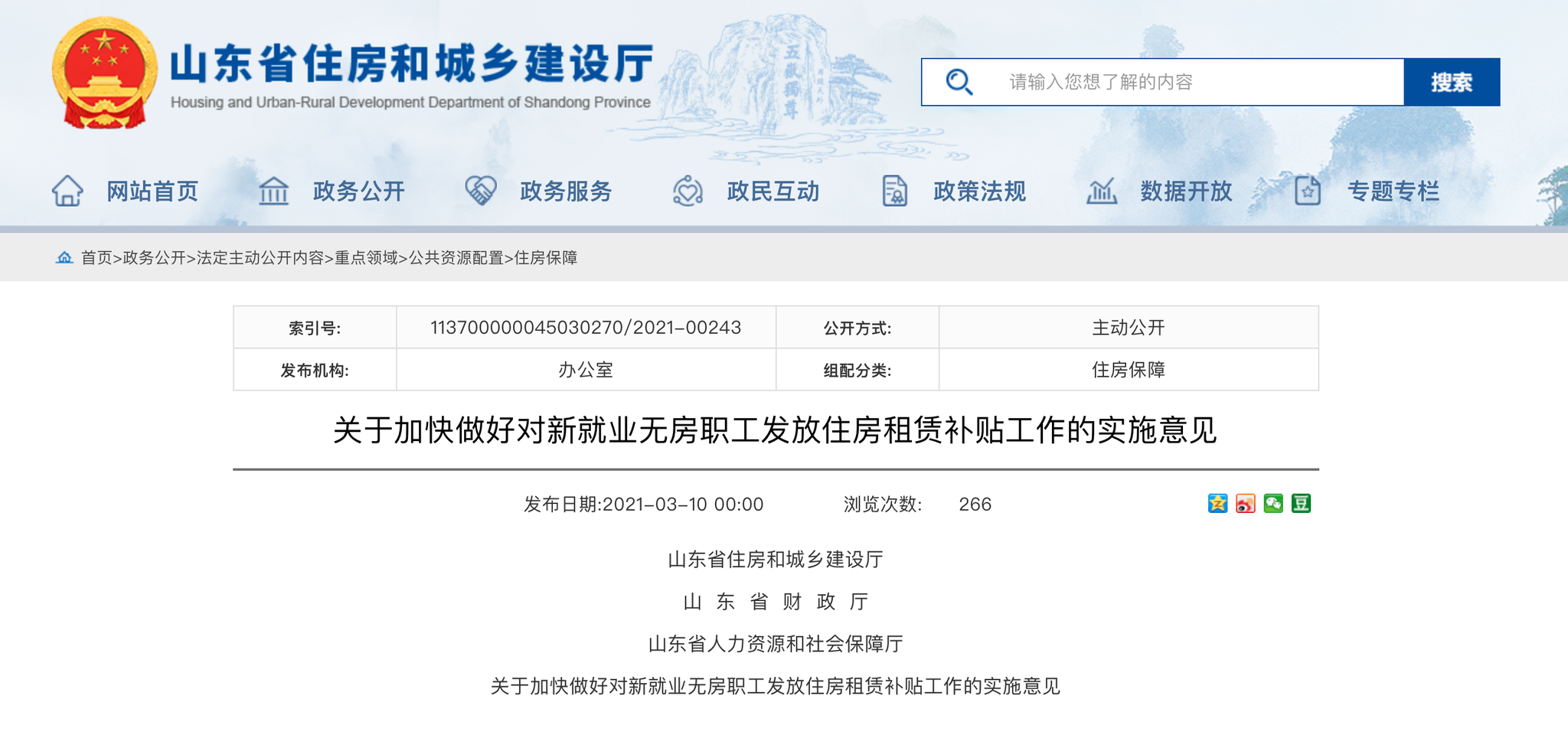Open 政务服务 navigation item

pos(564,191)
